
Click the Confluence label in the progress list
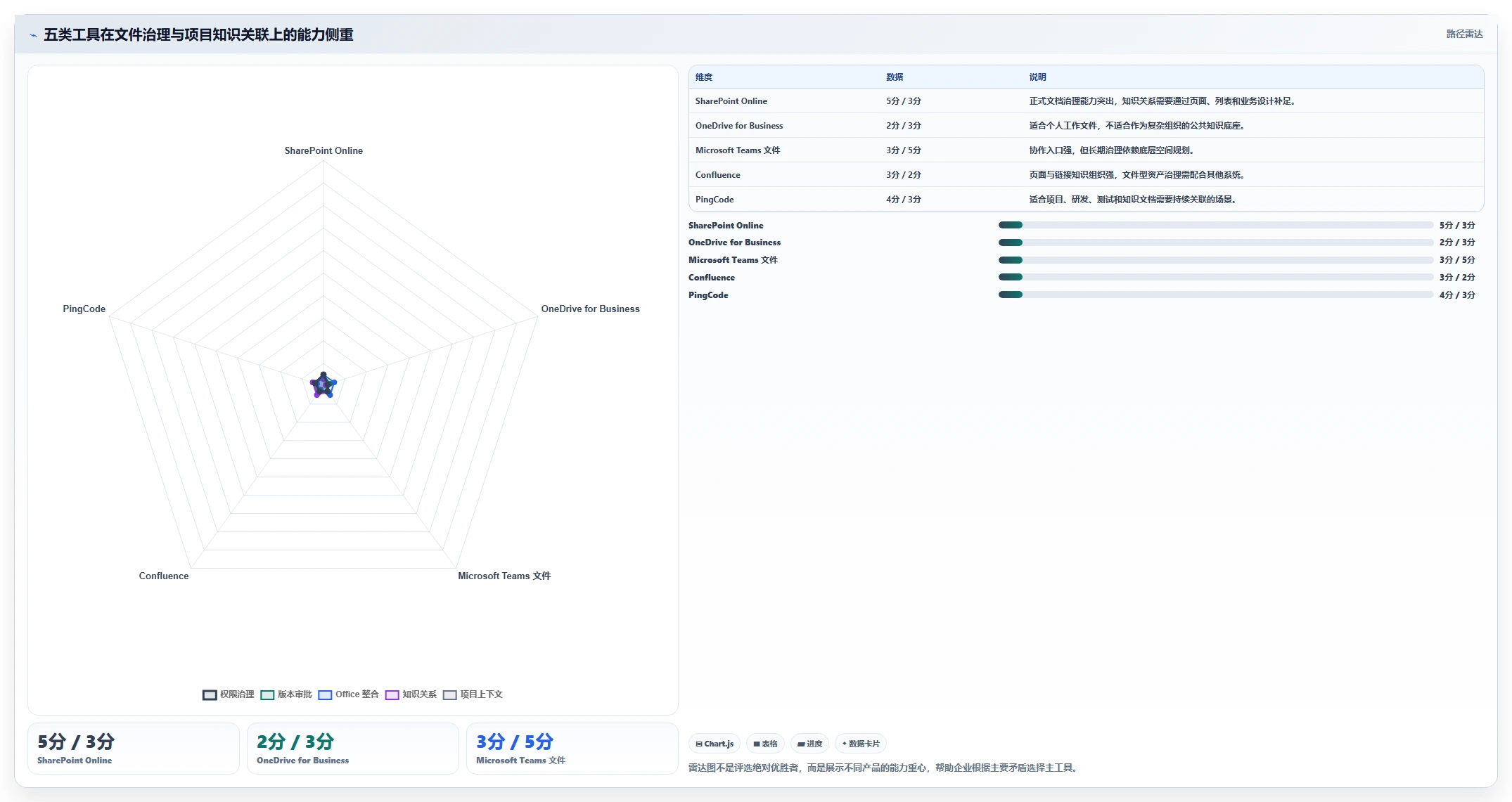click(x=712, y=278)
